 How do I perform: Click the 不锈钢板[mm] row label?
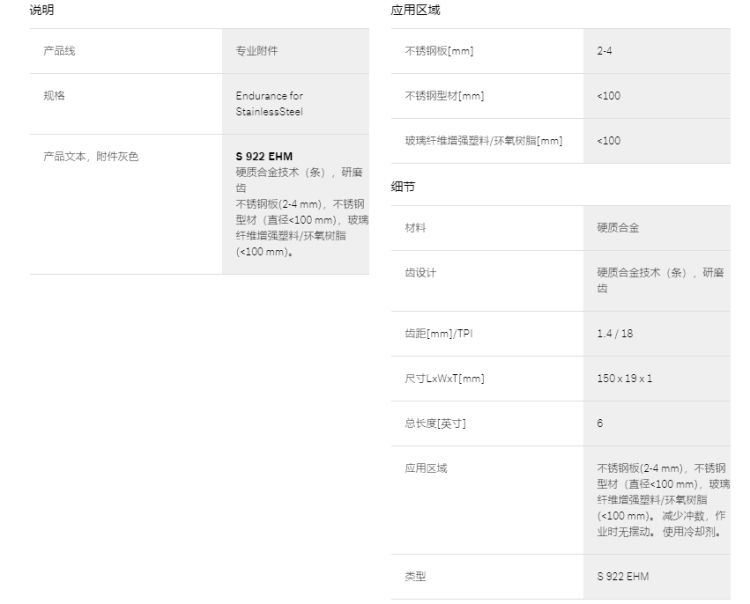[x=438, y=50]
